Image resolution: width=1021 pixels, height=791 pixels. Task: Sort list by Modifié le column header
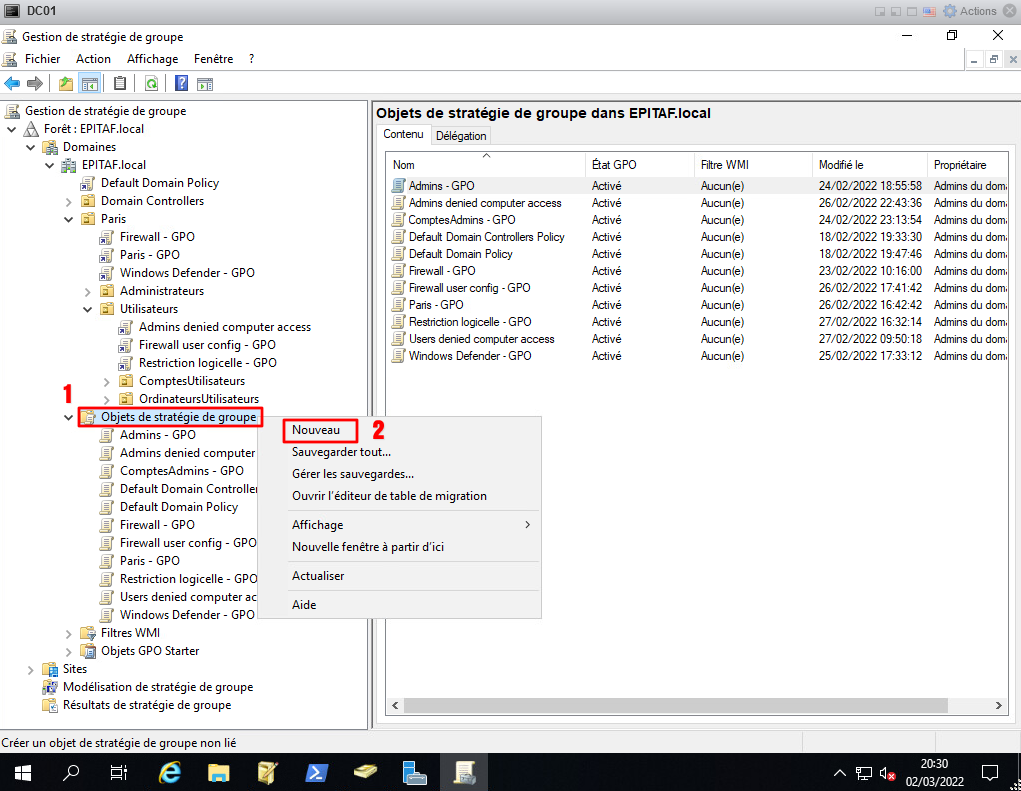pos(840,165)
